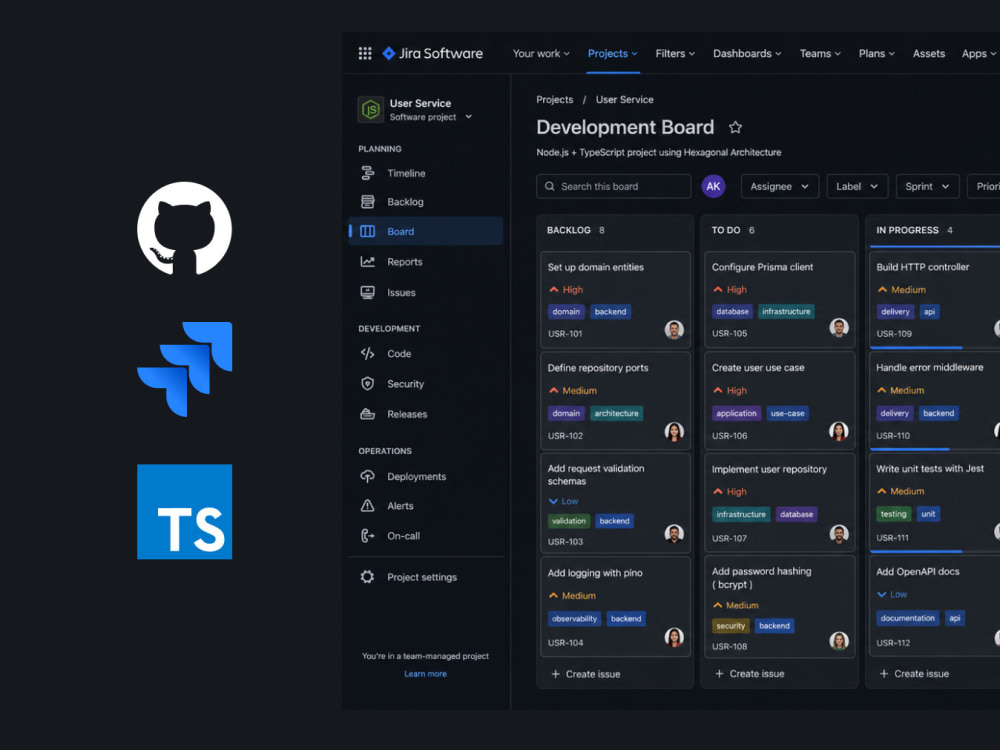
Task: Open the Project settings gear icon
Action: 367,577
